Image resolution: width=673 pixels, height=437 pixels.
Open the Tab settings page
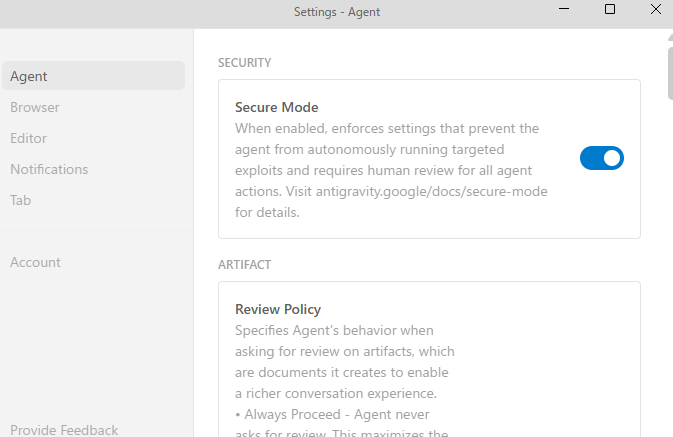(x=21, y=200)
